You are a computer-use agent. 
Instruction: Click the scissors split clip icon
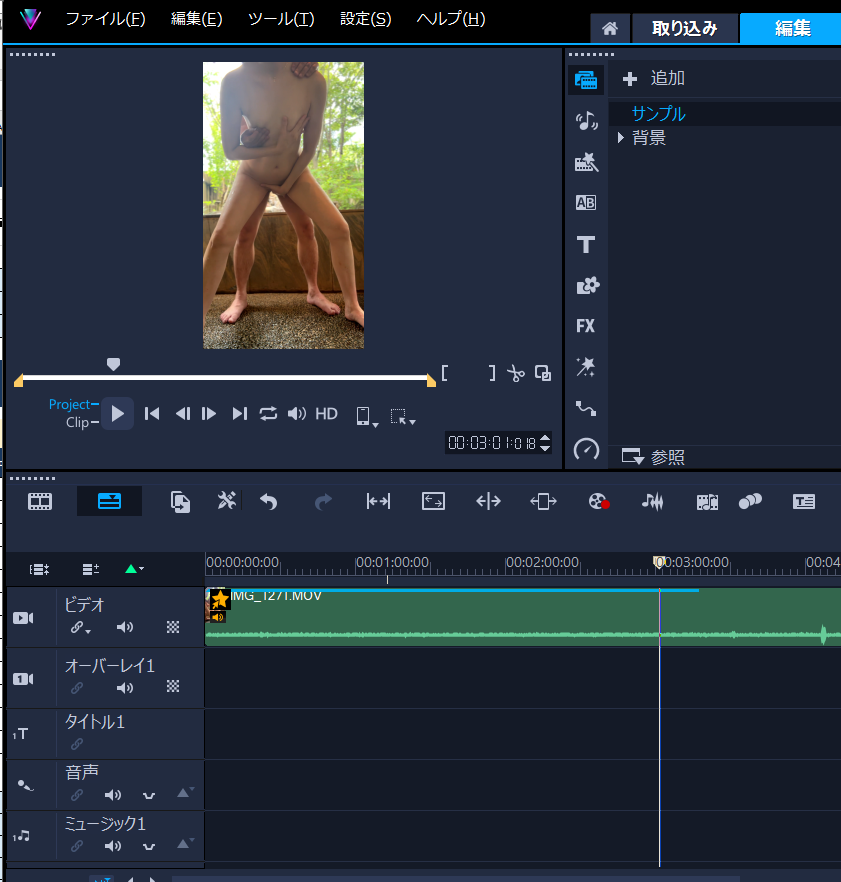515,373
